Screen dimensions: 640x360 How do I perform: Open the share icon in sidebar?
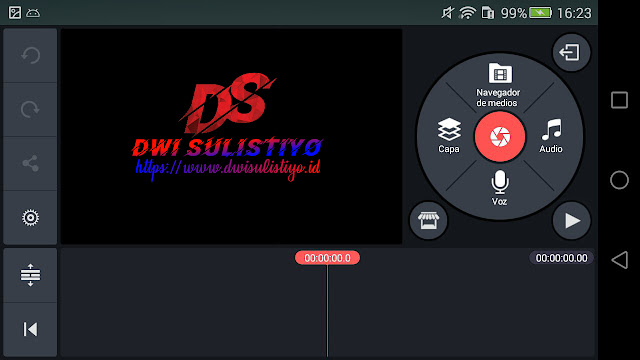click(31, 163)
